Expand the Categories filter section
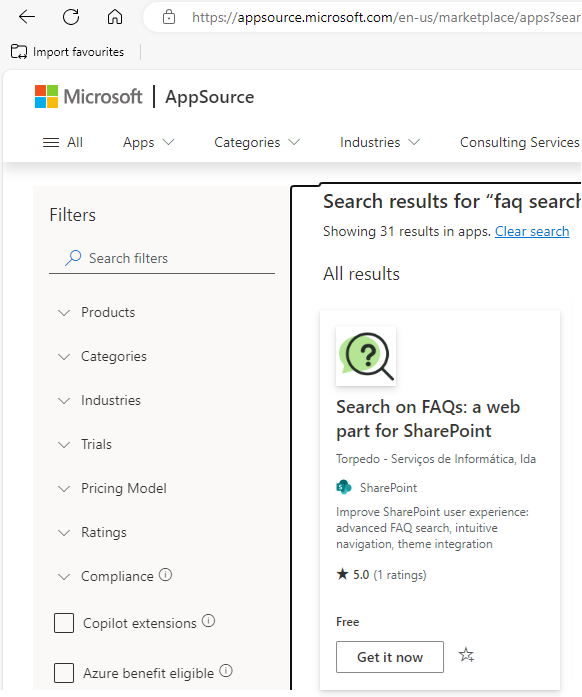The height and width of the screenshot is (697, 582). click(102, 357)
